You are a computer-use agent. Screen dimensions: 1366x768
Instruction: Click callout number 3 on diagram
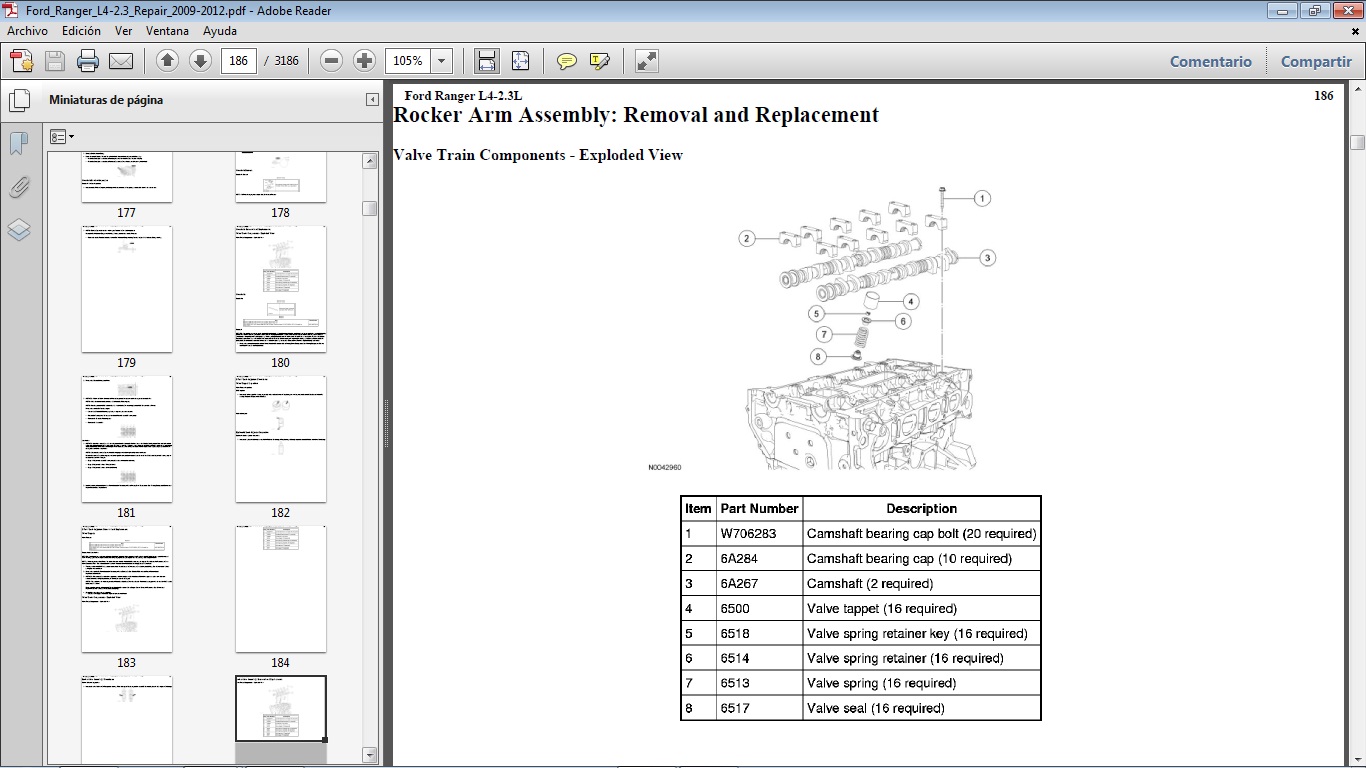click(x=987, y=258)
